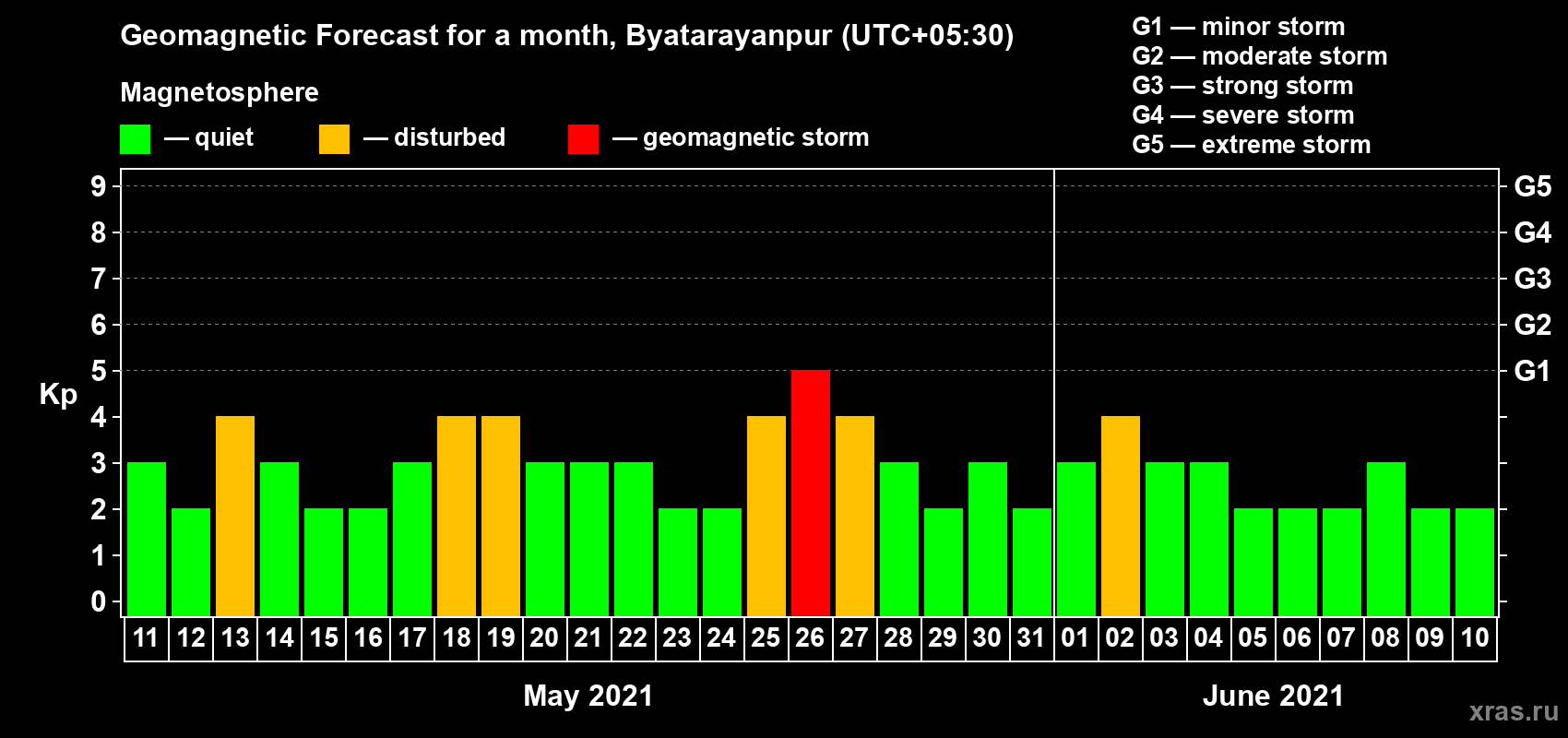Select the green bar for May 20

pos(545,540)
